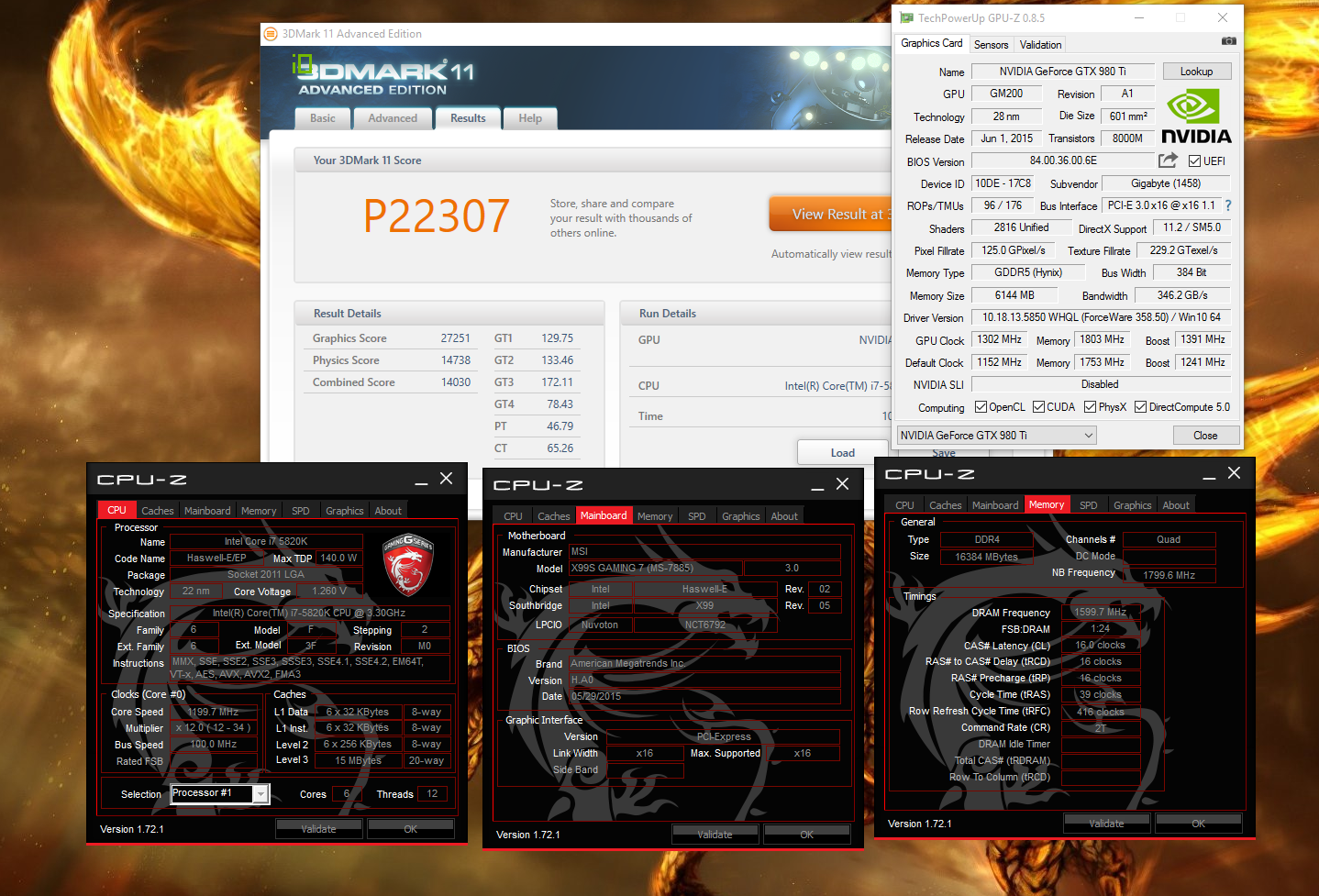Click the bus interface question mark icon
Screen dimensions: 1319x896
pos(1228,205)
